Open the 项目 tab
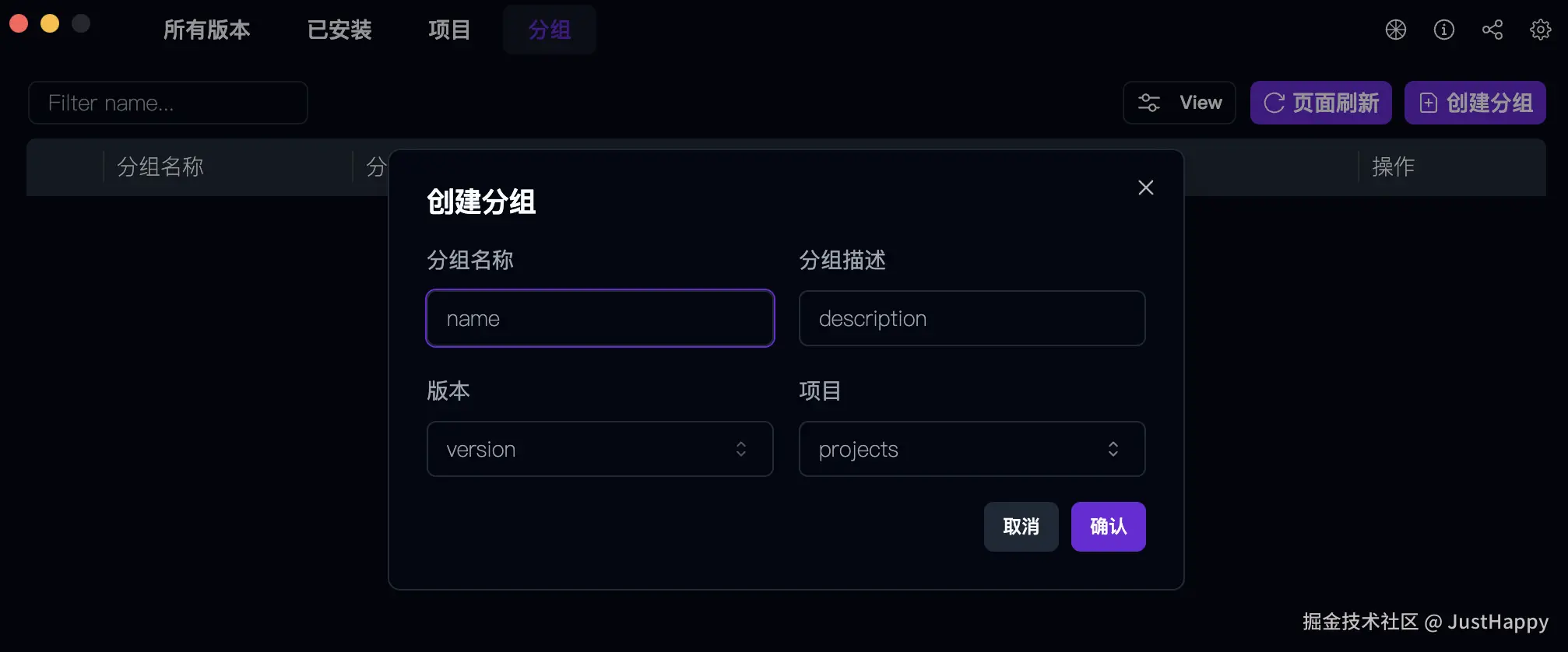 point(449,30)
